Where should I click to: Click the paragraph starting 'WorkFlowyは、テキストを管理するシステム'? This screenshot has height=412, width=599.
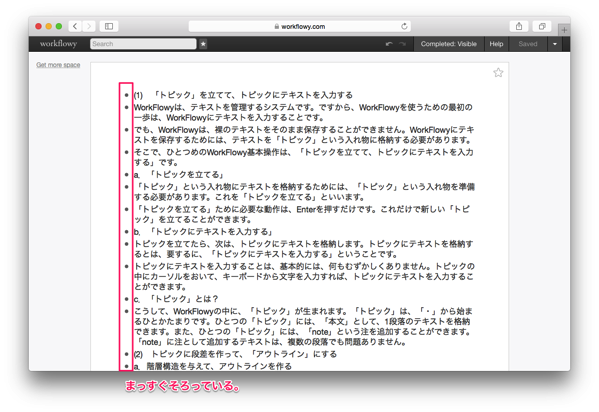tap(303, 112)
